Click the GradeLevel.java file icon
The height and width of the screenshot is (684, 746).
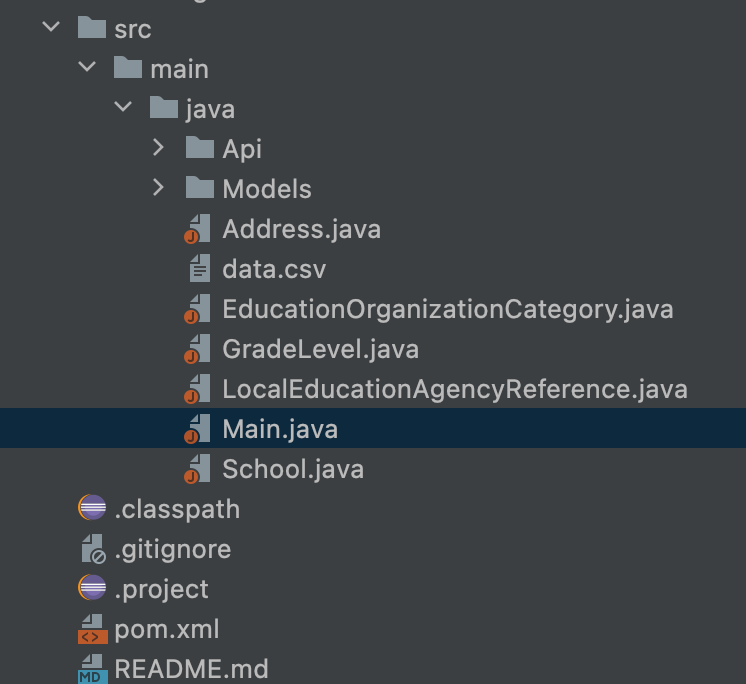(197, 349)
